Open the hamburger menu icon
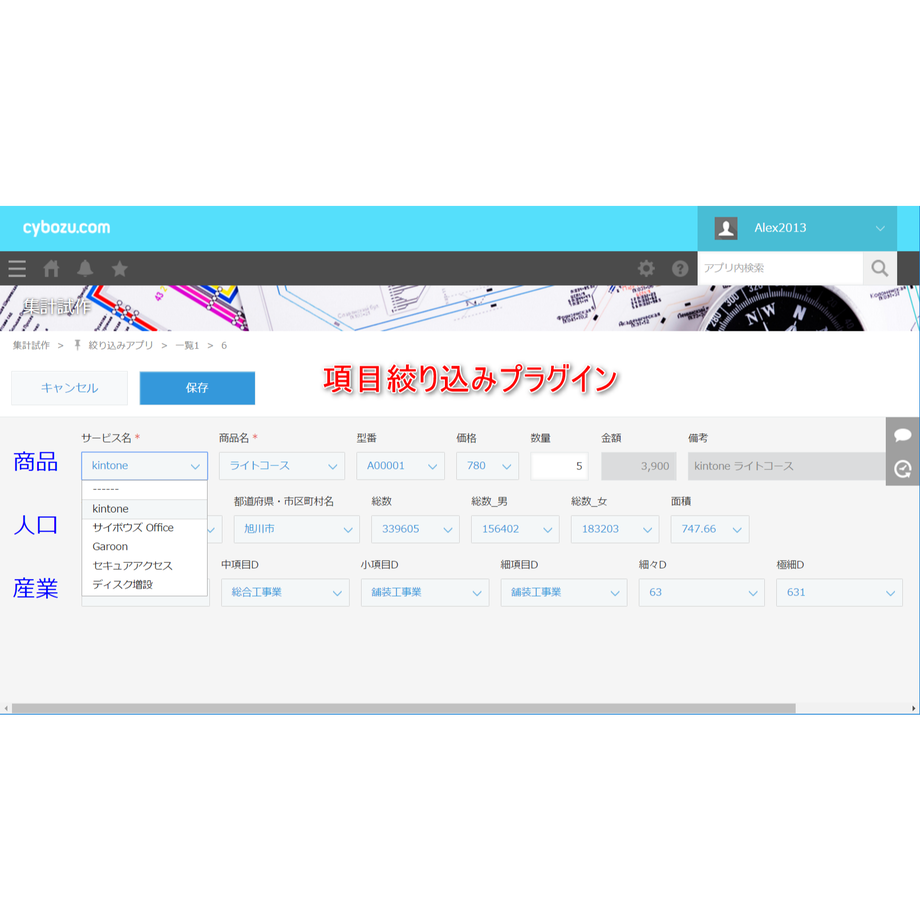Viewport: 920px width, 920px height. click(17, 269)
